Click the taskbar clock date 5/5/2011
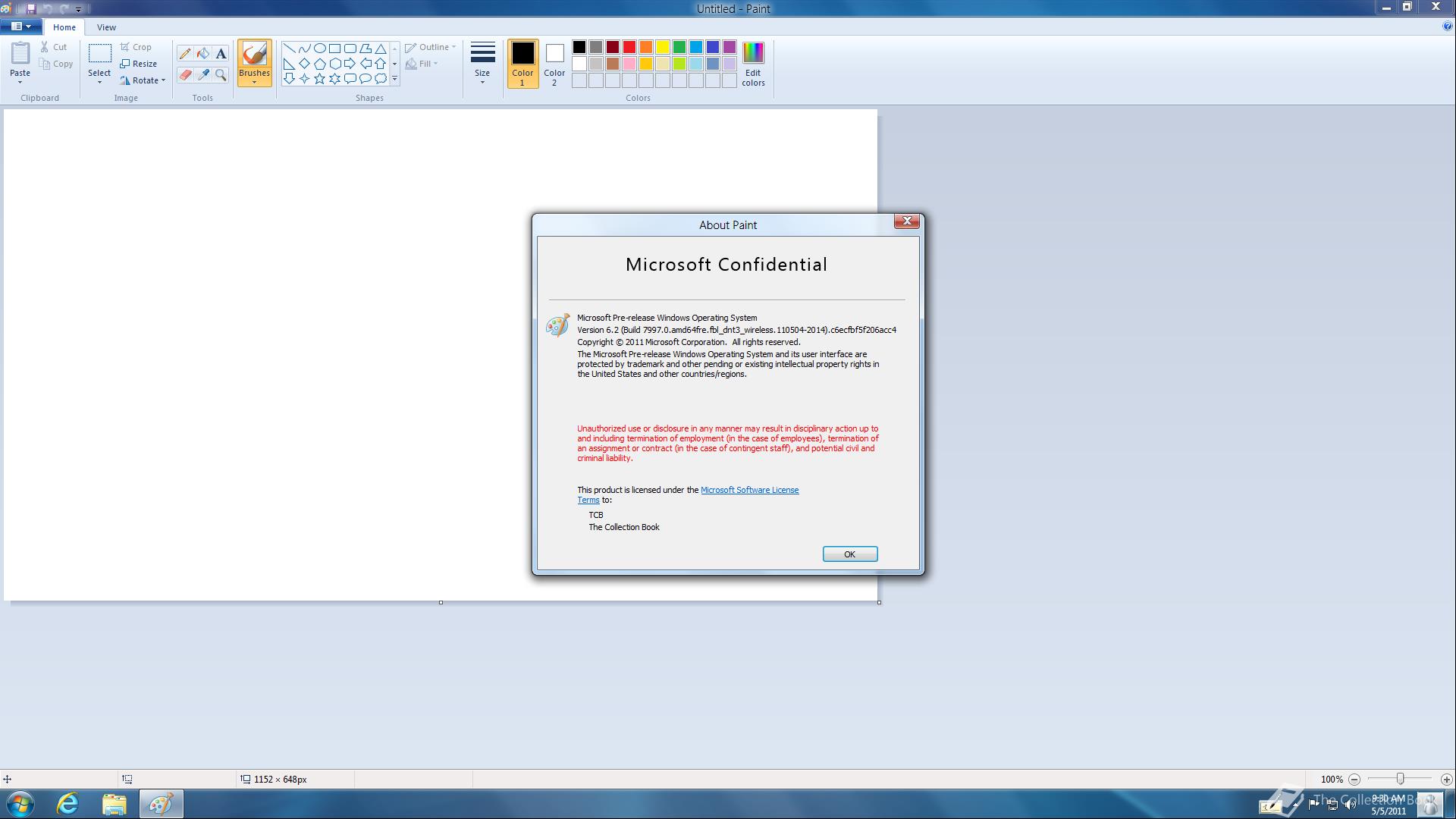1456x819 pixels. [x=1389, y=811]
